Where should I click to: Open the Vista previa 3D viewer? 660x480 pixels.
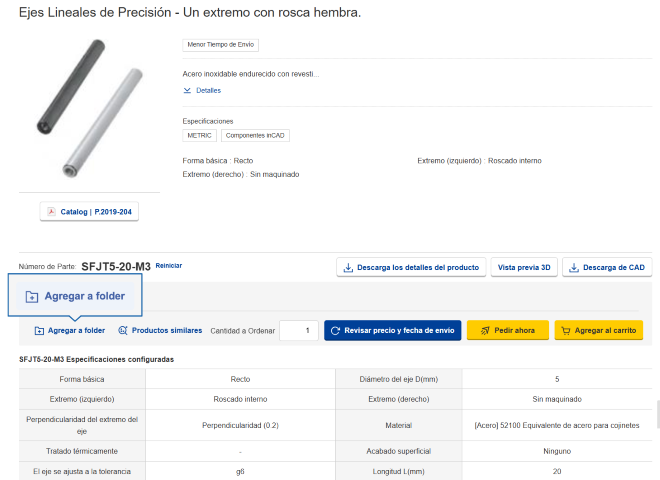pos(524,267)
